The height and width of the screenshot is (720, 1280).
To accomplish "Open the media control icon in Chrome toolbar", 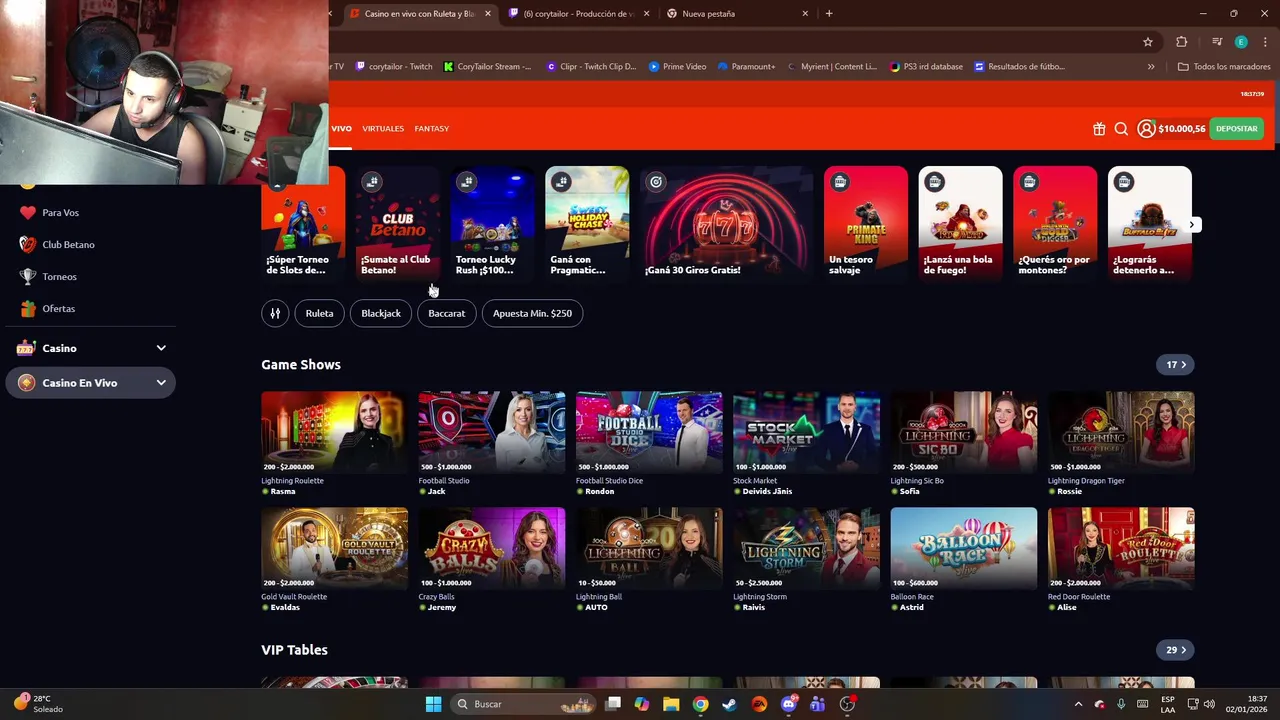I will coord(1217,42).
